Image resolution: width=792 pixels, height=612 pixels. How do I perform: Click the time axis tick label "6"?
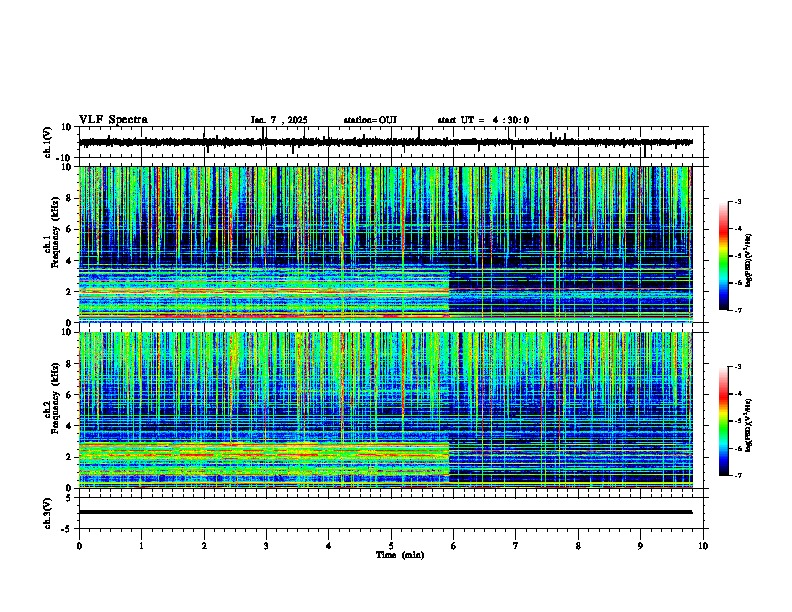454,546
